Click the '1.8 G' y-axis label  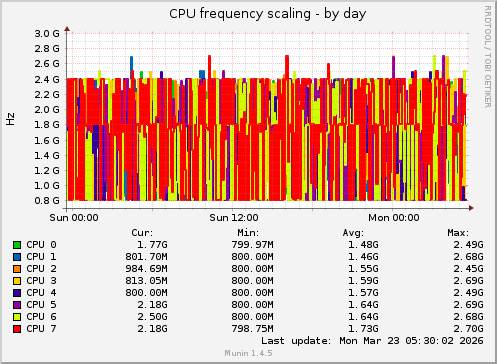[x=47, y=125]
